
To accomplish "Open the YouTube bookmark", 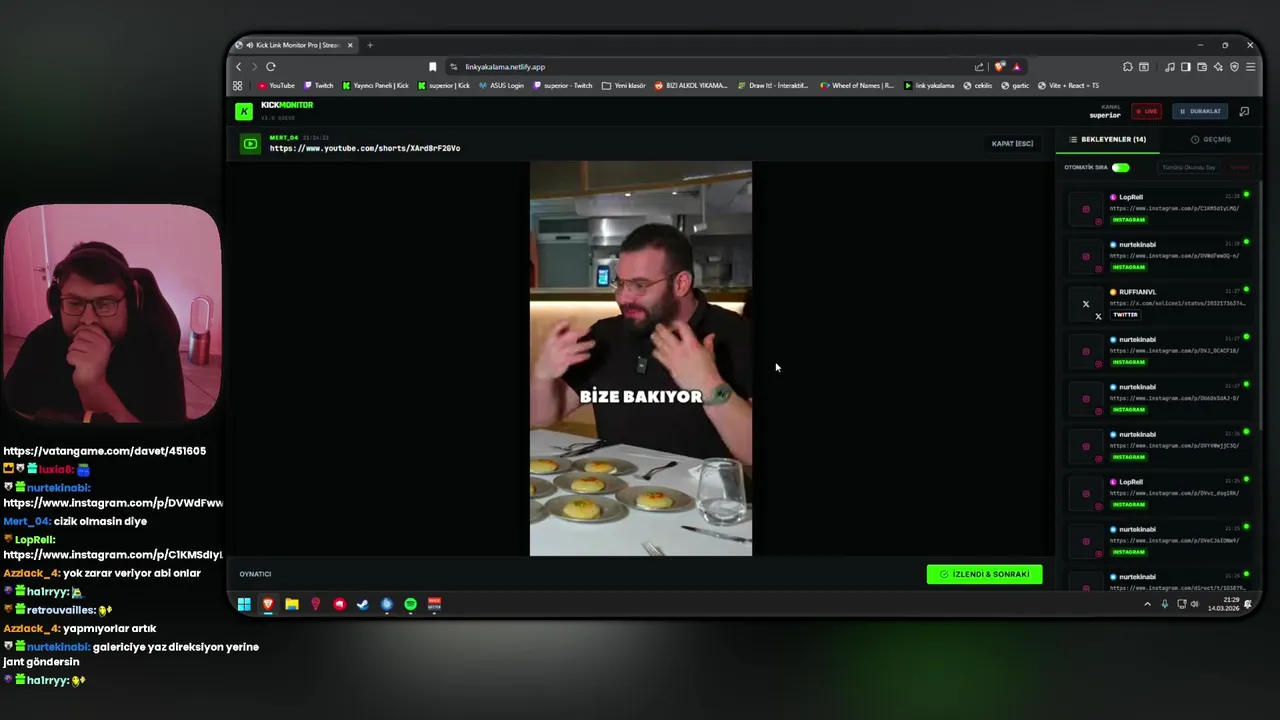I will (x=277, y=86).
